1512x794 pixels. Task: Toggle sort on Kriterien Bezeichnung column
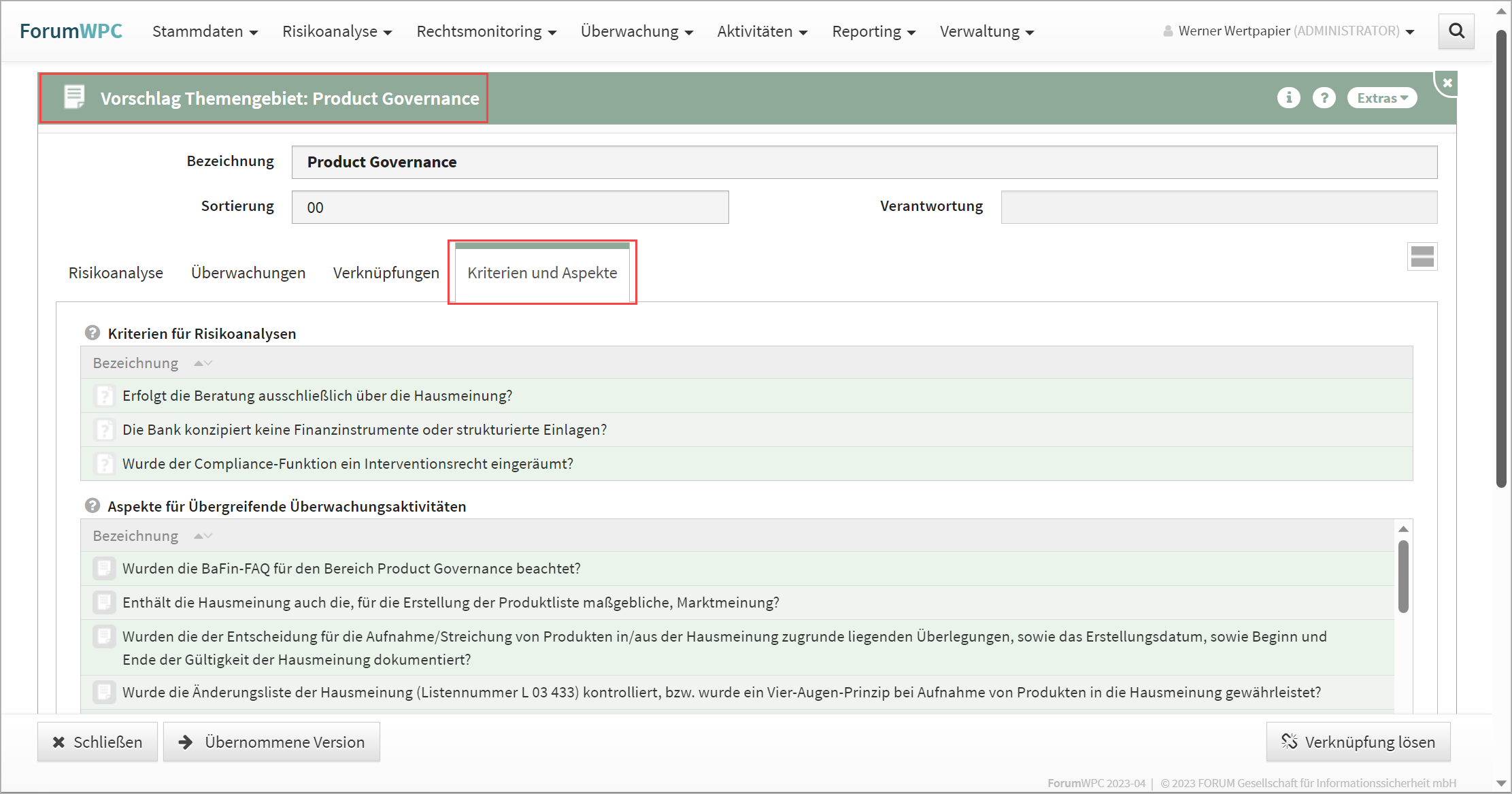(x=203, y=363)
